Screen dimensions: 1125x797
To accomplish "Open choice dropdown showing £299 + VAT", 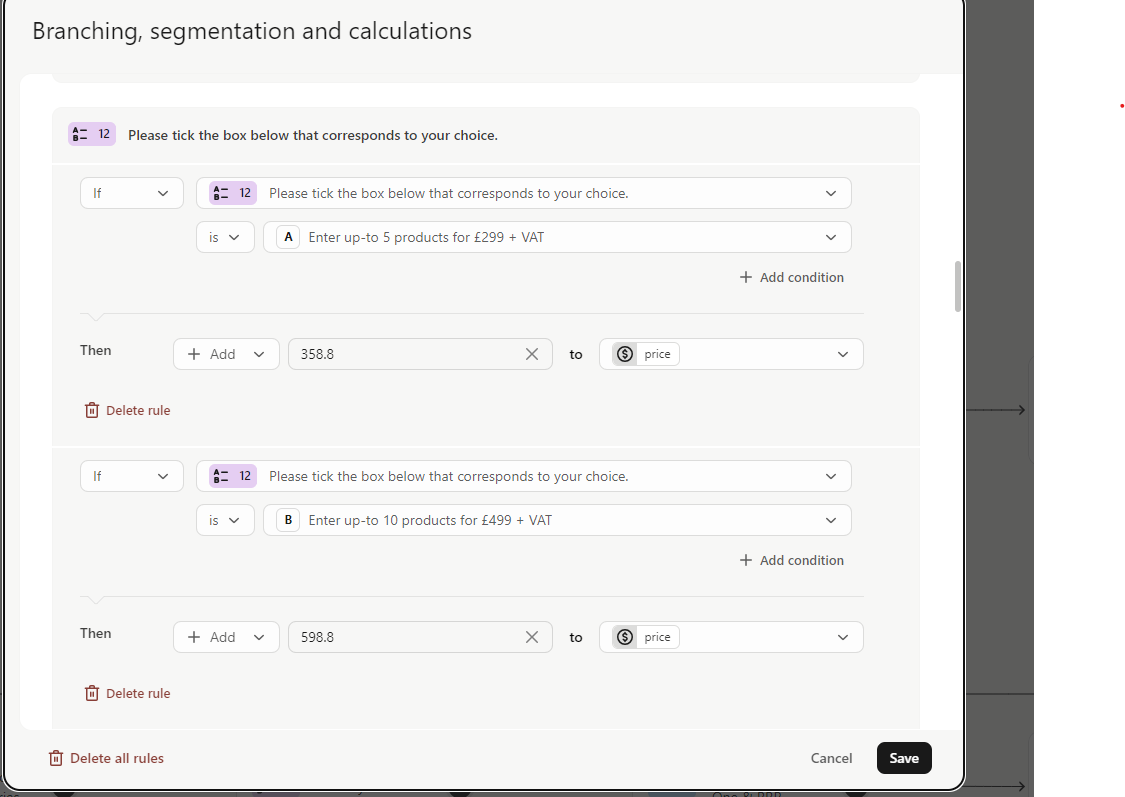I will click(x=557, y=237).
